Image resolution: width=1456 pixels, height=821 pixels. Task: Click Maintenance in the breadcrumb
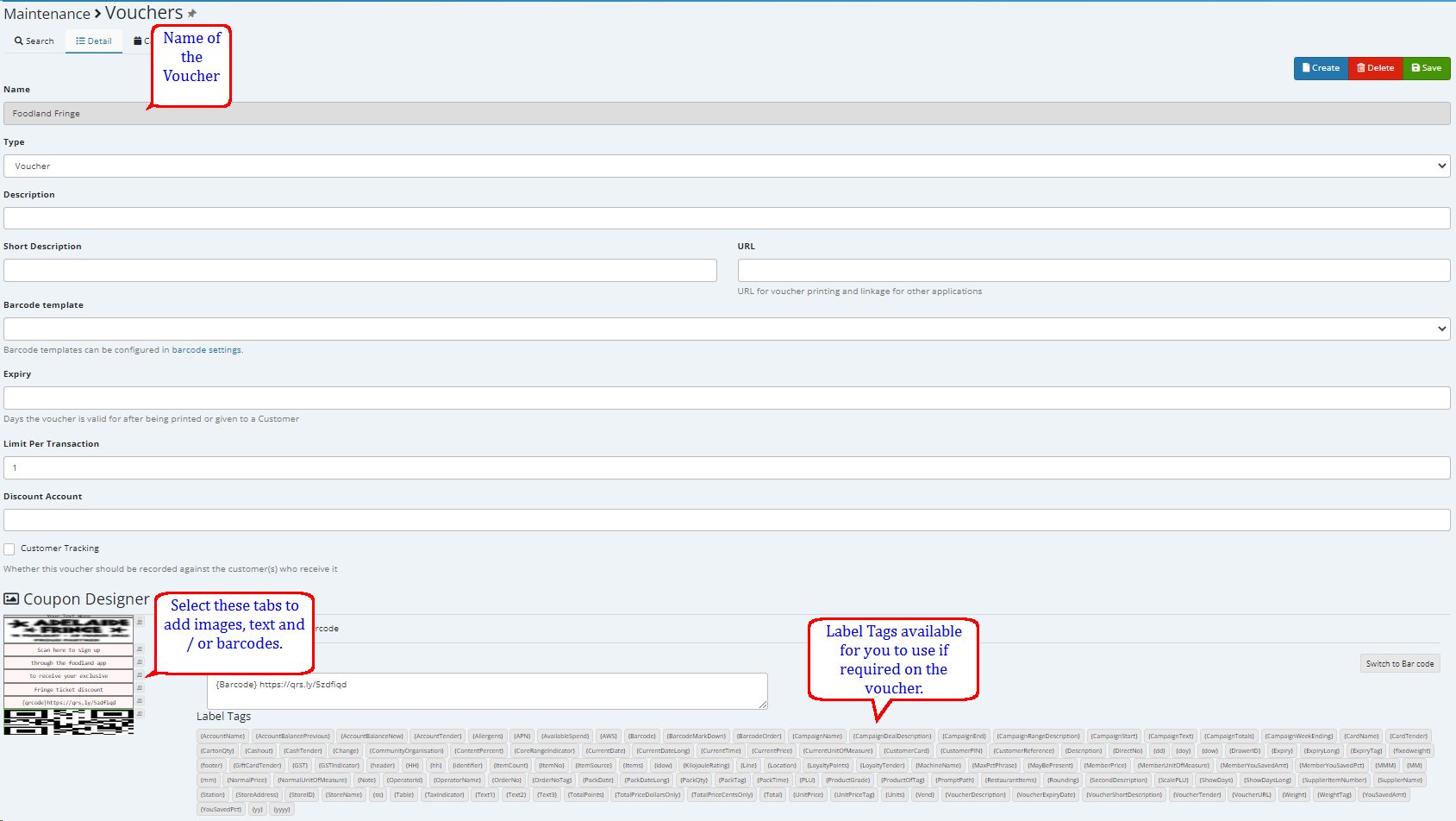click(x=47, y=14)
